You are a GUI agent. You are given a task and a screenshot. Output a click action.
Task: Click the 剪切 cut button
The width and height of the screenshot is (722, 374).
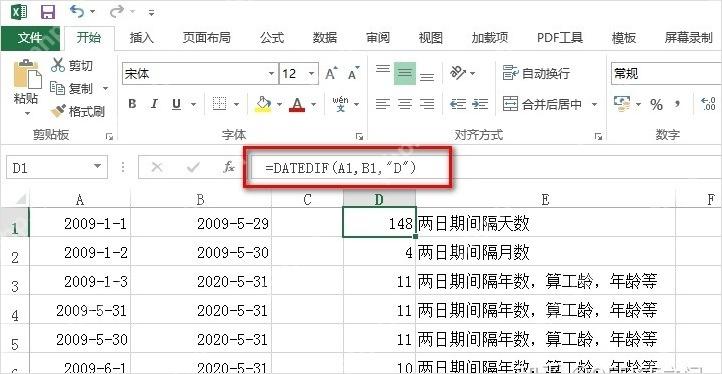click(x=72, y=65)
